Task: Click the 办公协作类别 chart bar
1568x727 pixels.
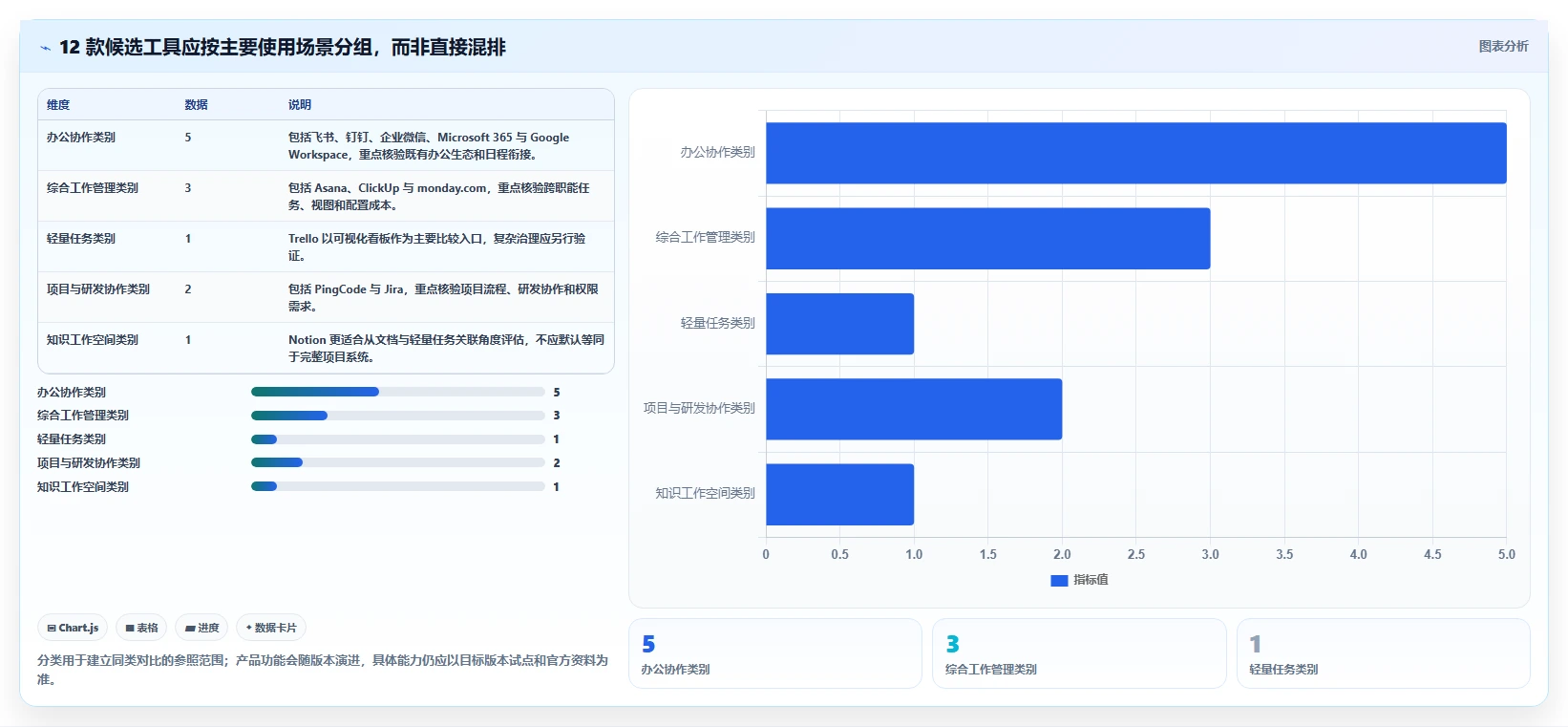Action: [1136, 153]
